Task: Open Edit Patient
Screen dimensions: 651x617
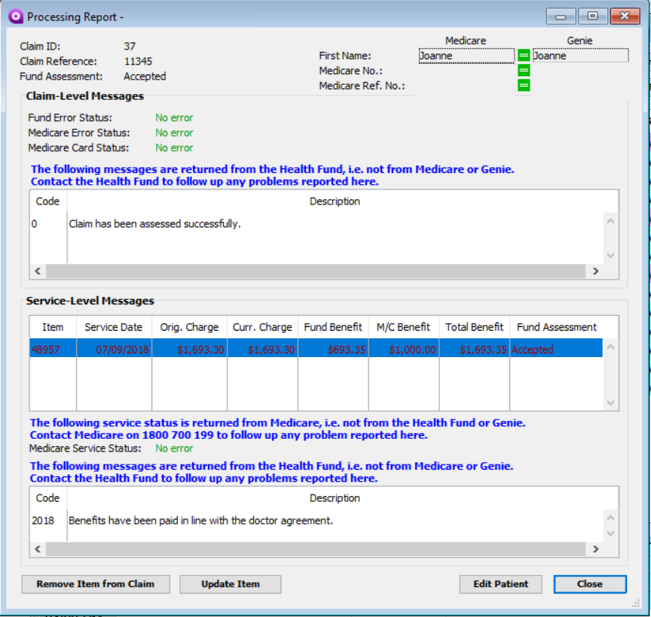Action: click(x=501, y=584)
